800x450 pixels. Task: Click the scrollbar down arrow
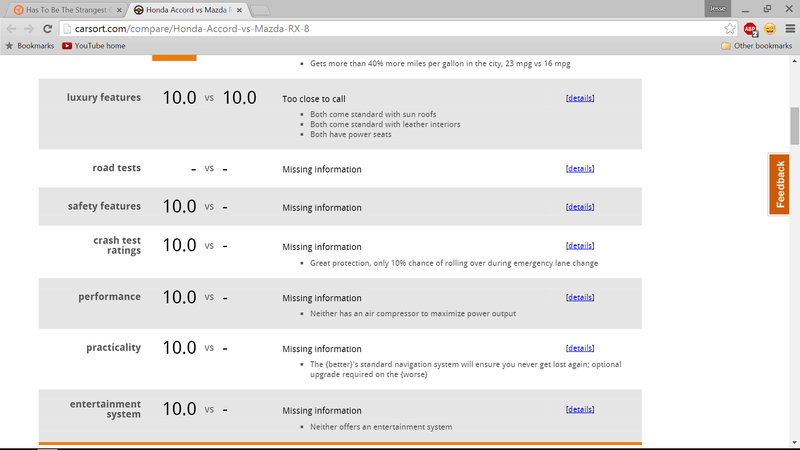[794, 443]
